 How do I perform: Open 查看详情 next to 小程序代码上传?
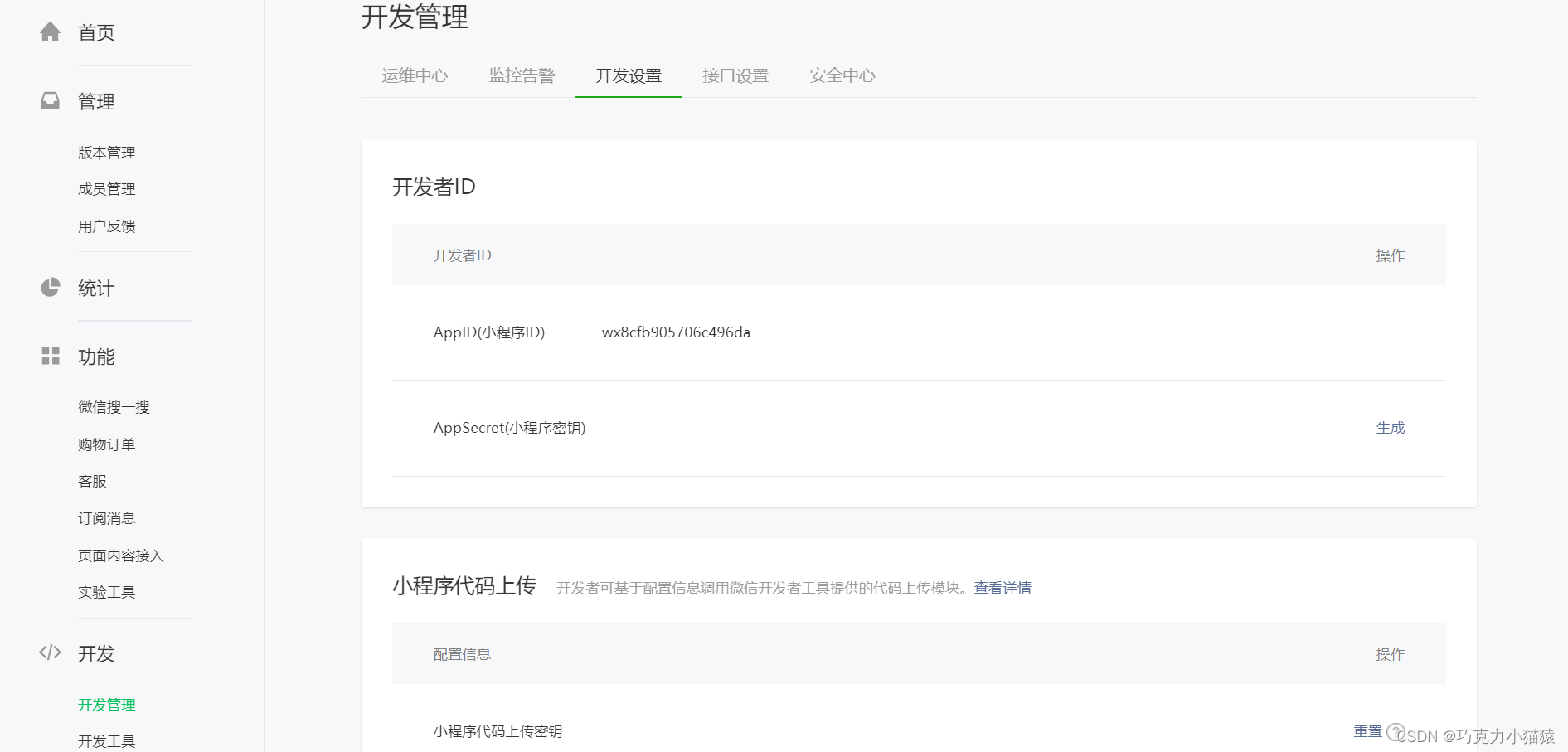click(x=1002, y=588)
